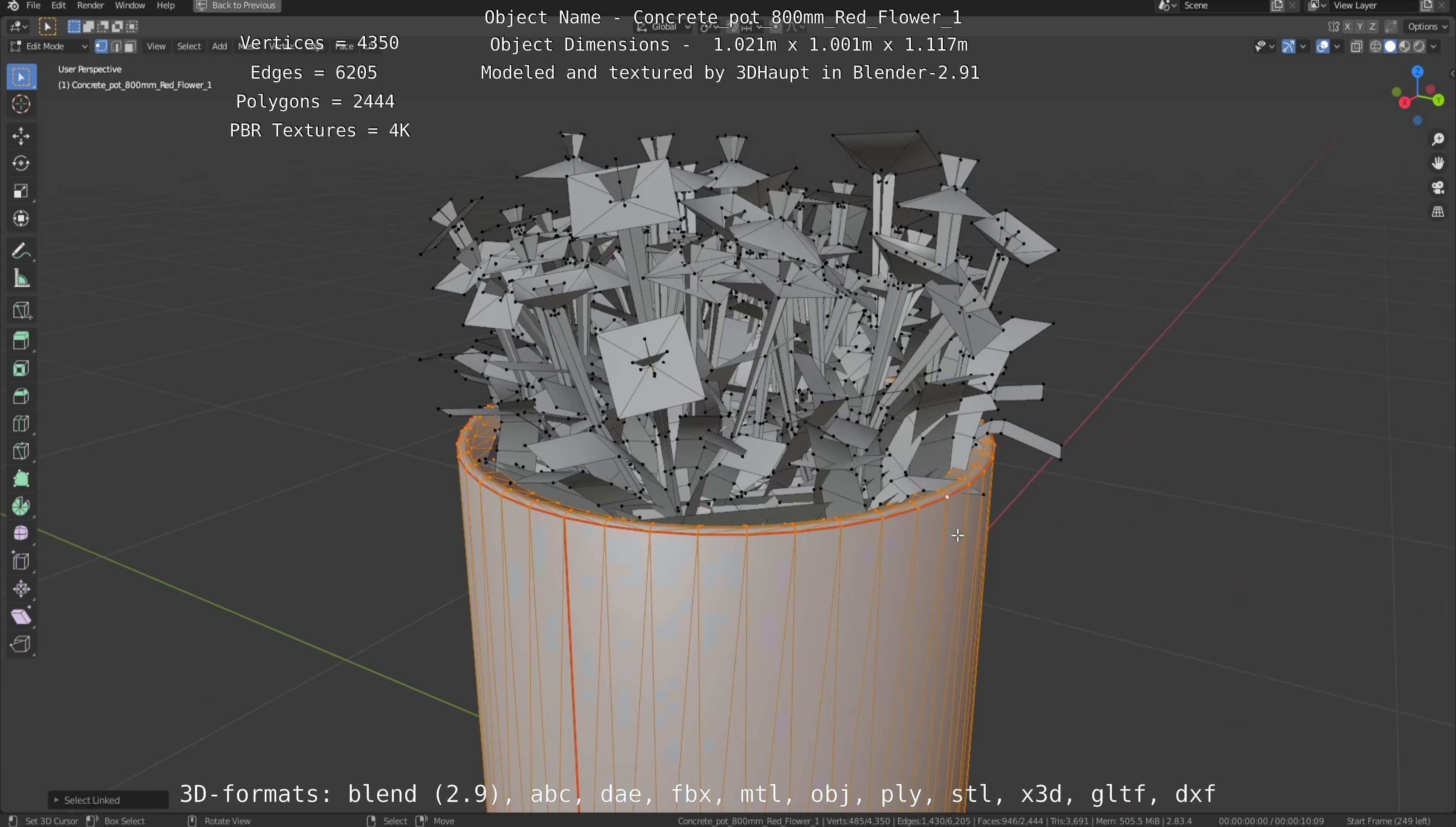This screenshot has width=1456, height=827.
Task: Activate the Spin tool
Action: tap(22, 506)
